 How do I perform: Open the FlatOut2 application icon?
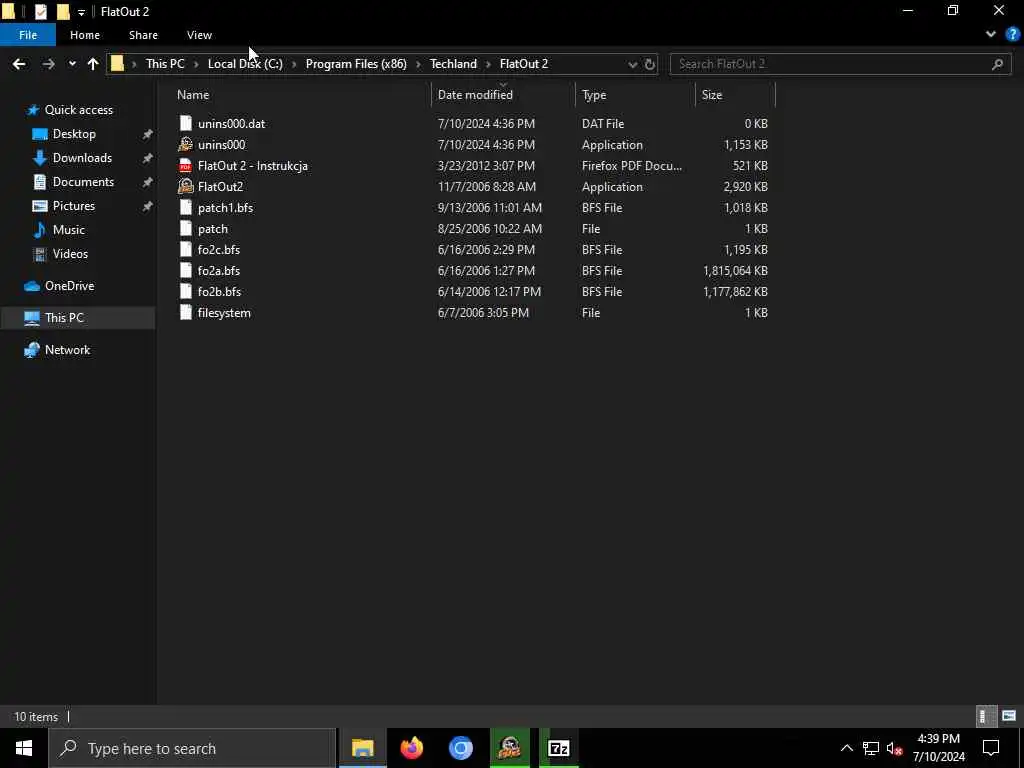[185, 187]
